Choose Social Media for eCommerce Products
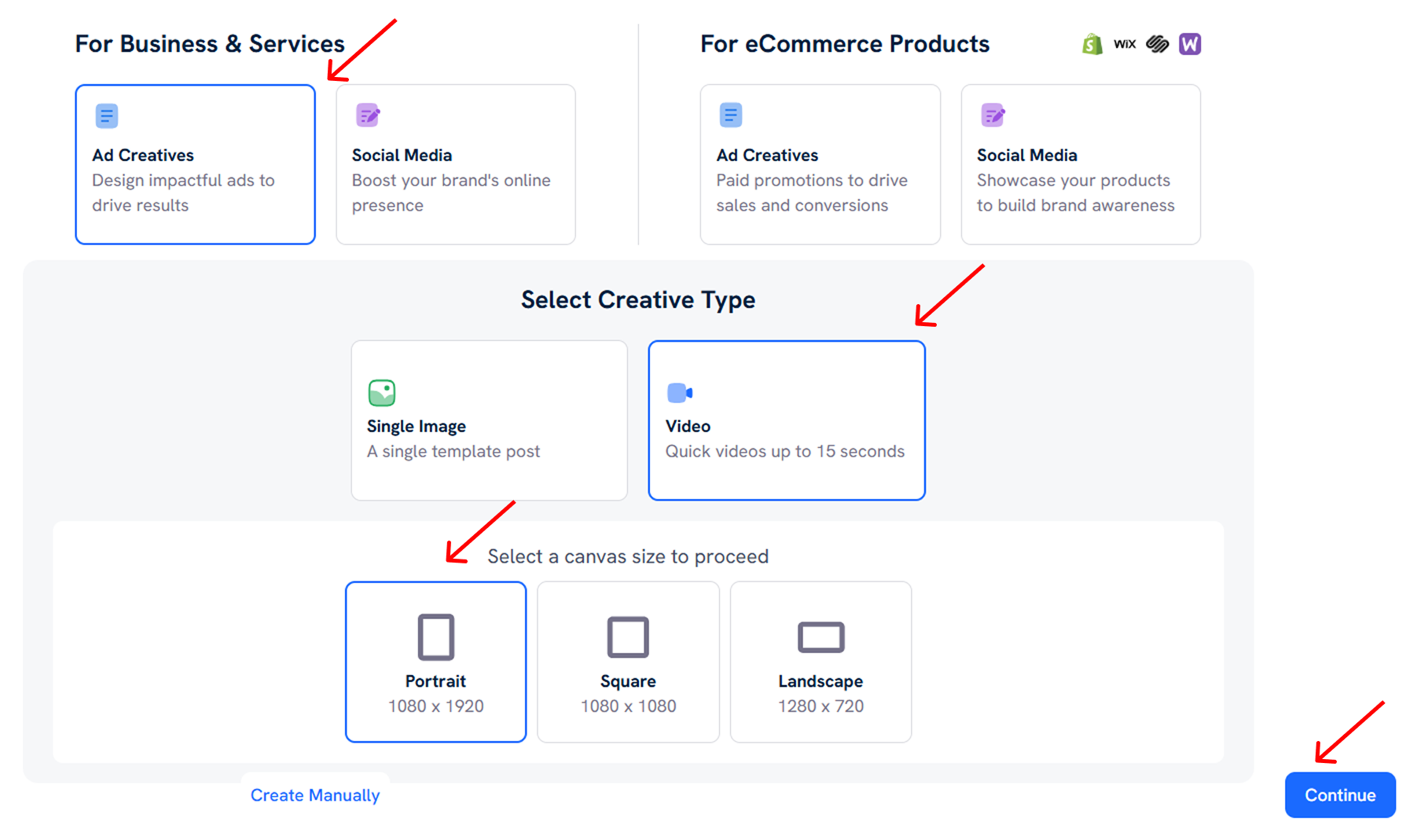The width and height of the screenshot is (1406, 840). click(x=1081, y=164)
